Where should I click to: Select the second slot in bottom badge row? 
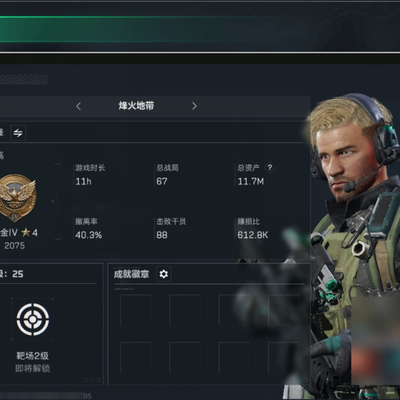(185, 358)
